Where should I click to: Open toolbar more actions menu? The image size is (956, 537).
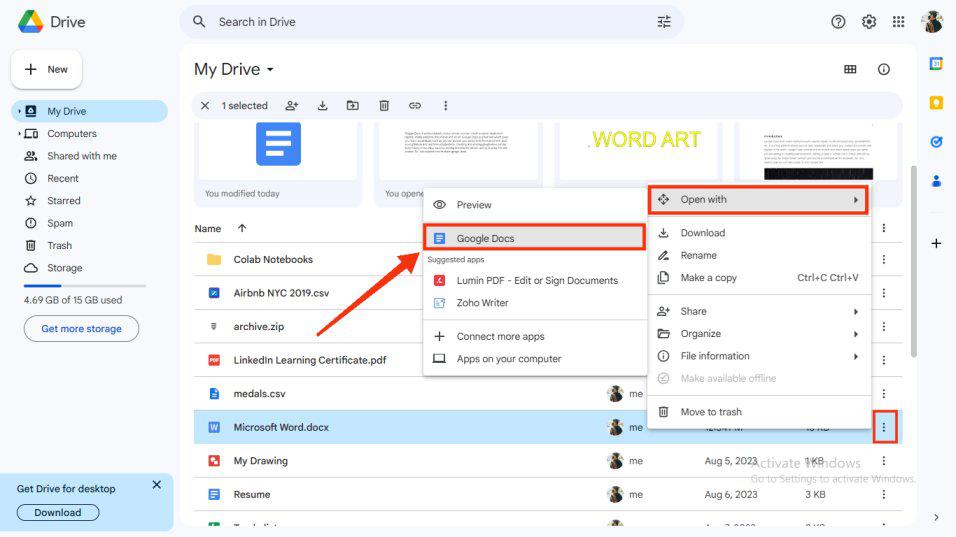click(x=446, y=105)
